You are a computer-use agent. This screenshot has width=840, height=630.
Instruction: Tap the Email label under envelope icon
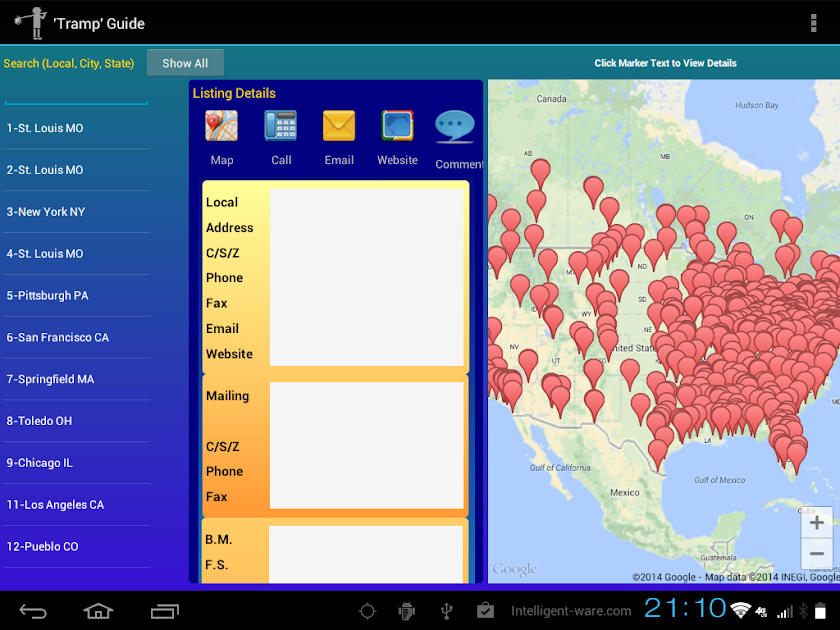tap(339, 160)
